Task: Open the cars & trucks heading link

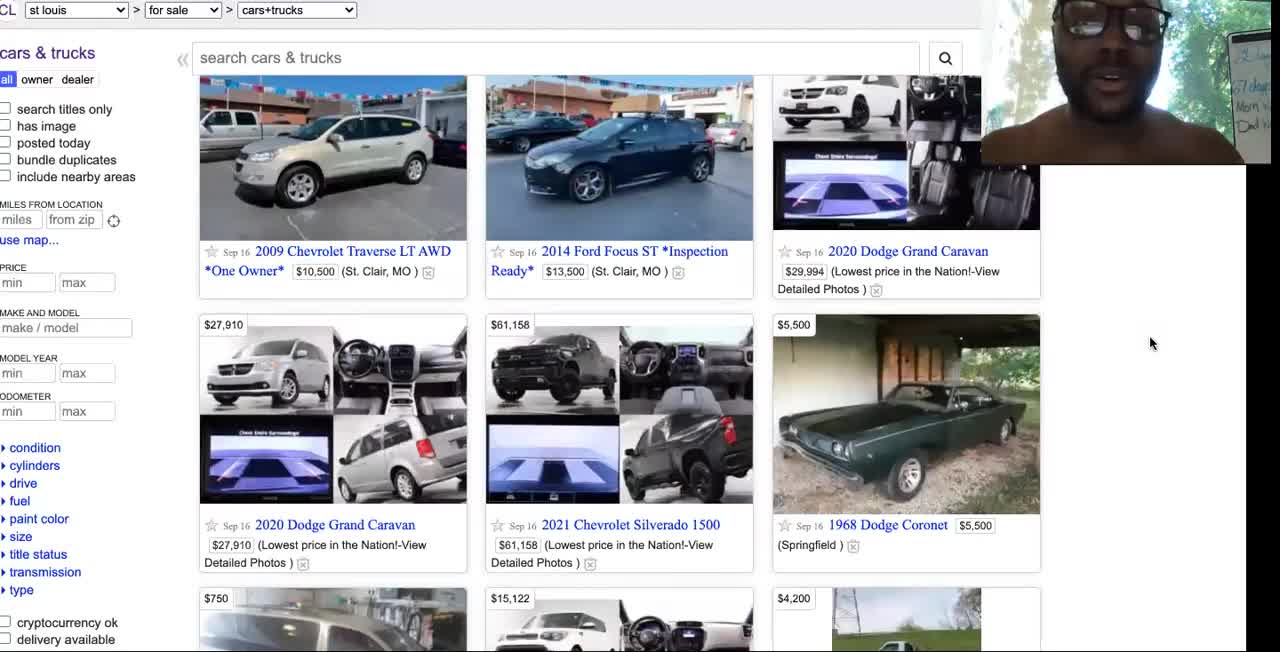Action: pos(48,53)
